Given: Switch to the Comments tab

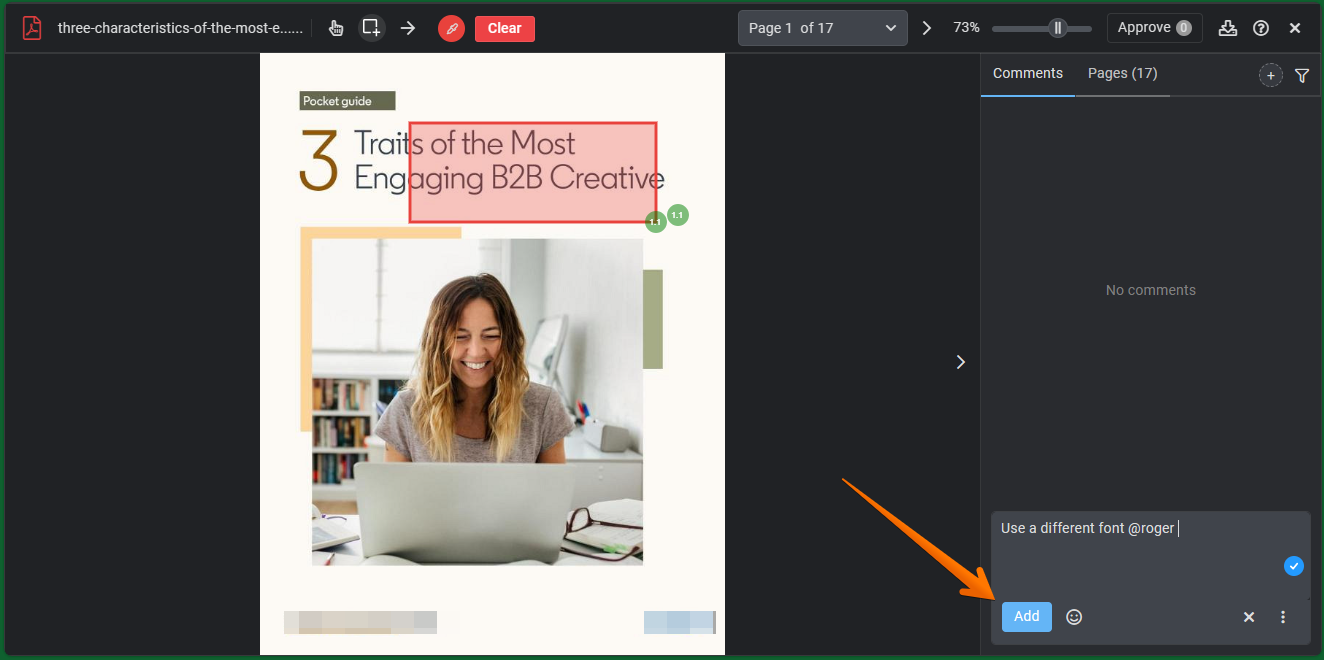Looking at the screenshot, I should (x=1027, y=73).
